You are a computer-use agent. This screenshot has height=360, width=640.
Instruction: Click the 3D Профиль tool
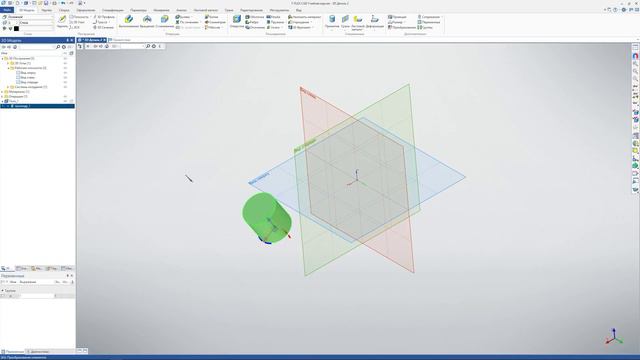point(104,17)
